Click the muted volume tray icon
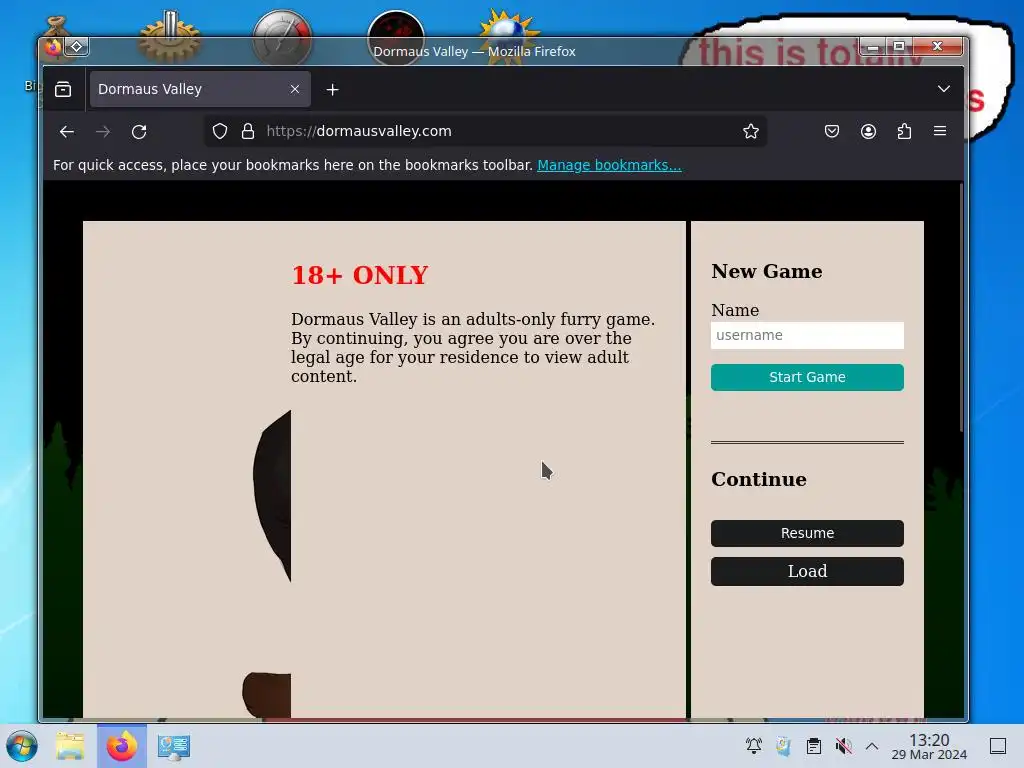Viewport: 1024px width, 768px height. point(843,746)
